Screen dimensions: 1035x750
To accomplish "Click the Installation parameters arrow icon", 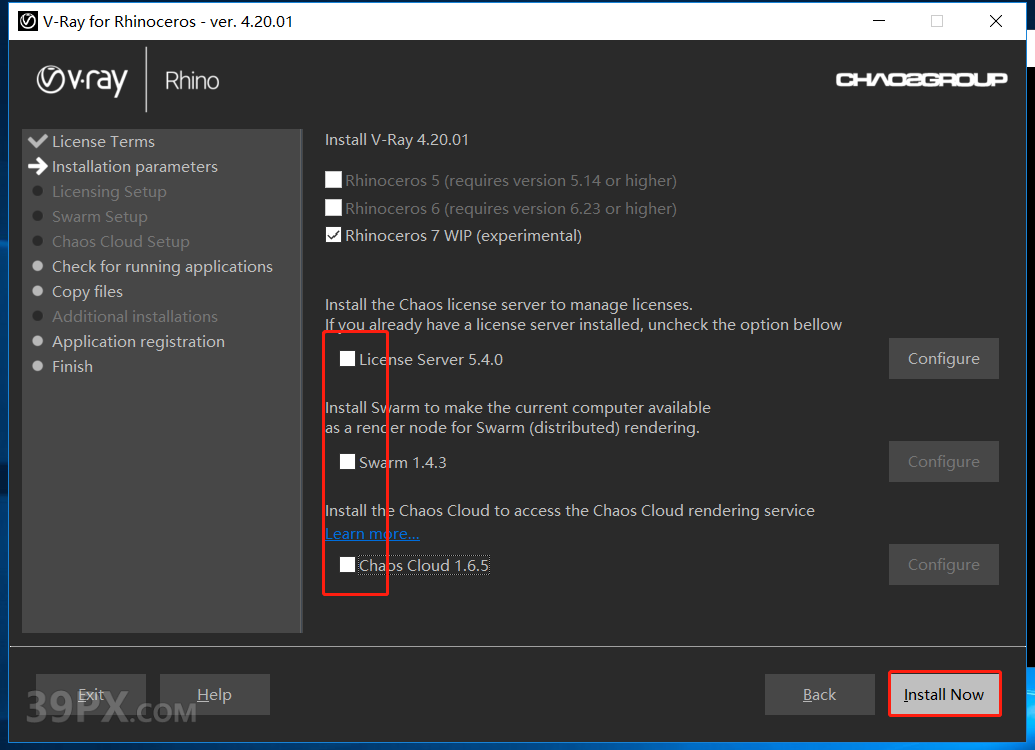I will 38,166.
